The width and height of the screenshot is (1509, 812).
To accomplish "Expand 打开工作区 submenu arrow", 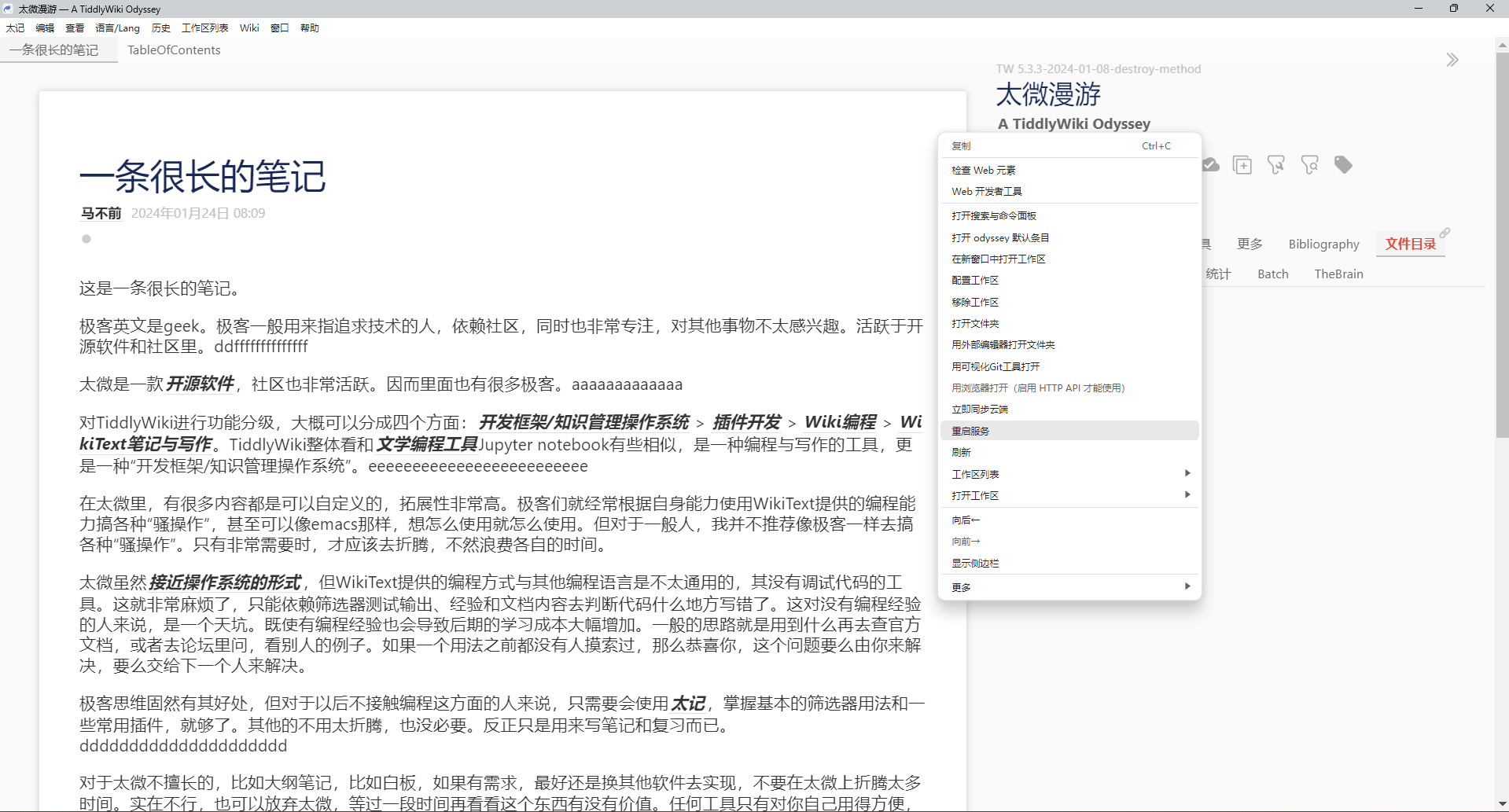I will click(1187, 494).
